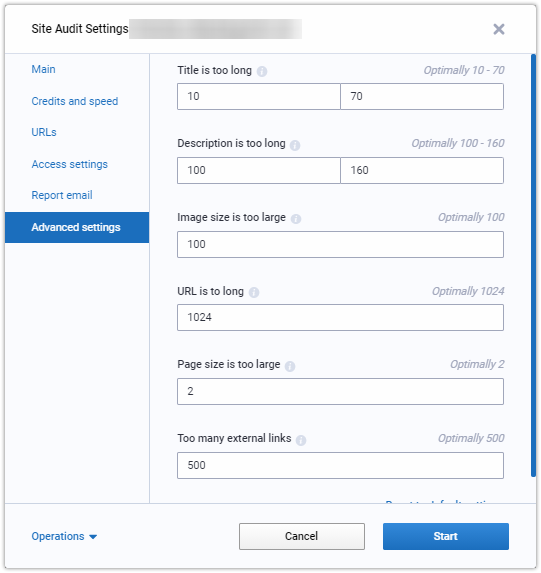Click the 'Optimally 100 - 160' hint text
Image resolution: width=541 pixels, height=573 pixels.
458,143
